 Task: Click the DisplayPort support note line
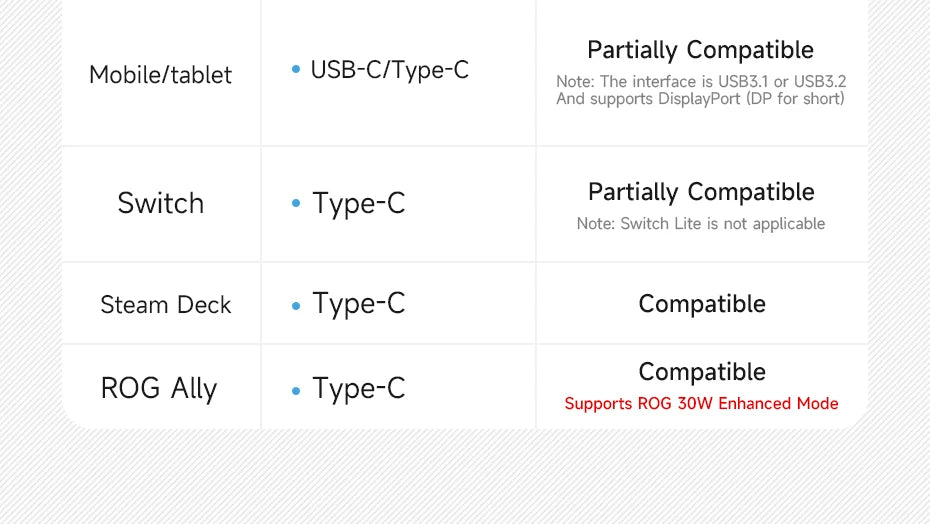pyautogui.click(x=700, y=99)
